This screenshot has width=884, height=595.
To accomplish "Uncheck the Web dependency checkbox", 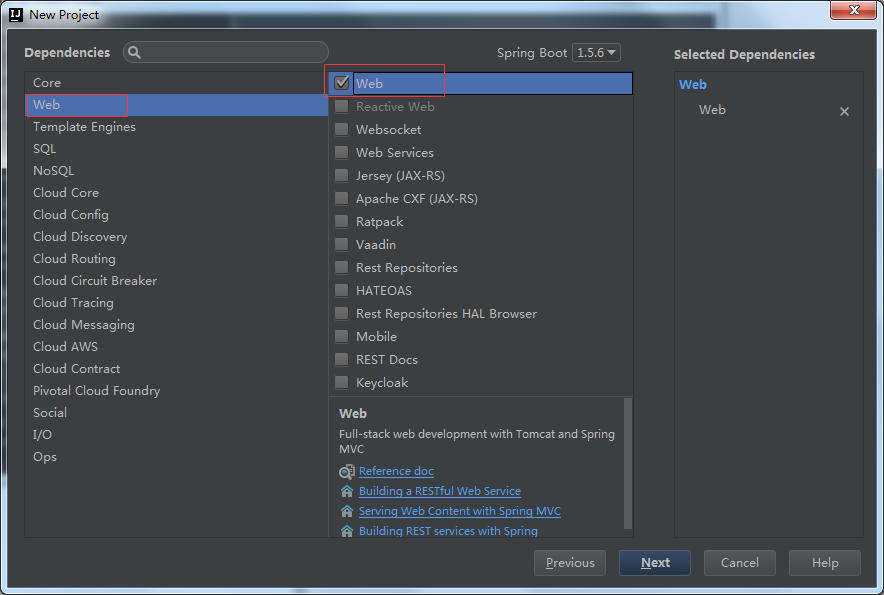I will click(x=342, y=83).
